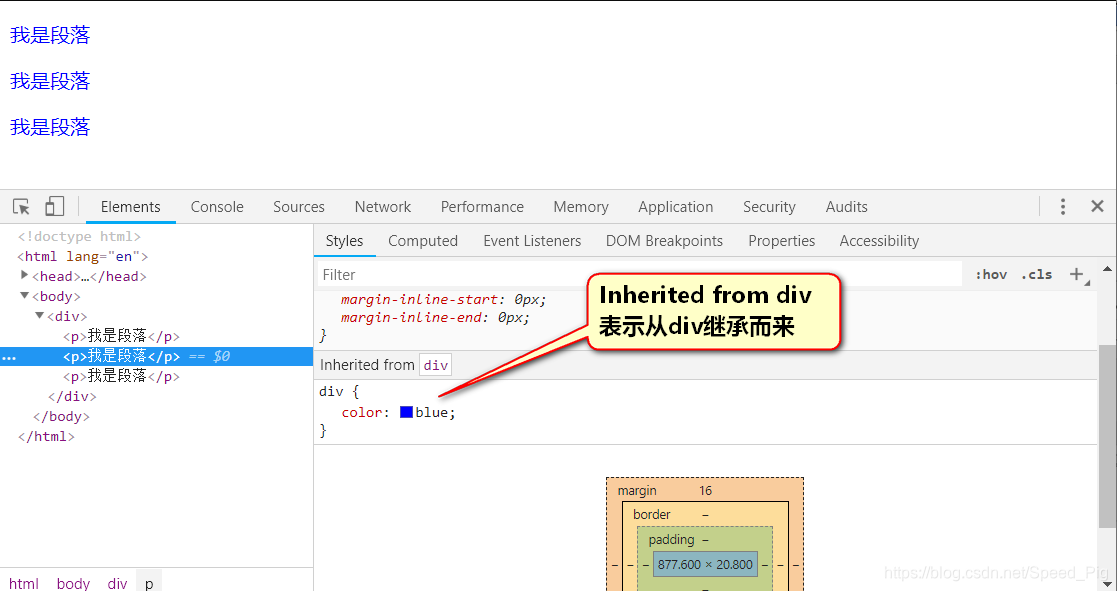Click the color property name
Image resolution: width=1117 pixels, height=591 pixels.
[x=363, y=412]
